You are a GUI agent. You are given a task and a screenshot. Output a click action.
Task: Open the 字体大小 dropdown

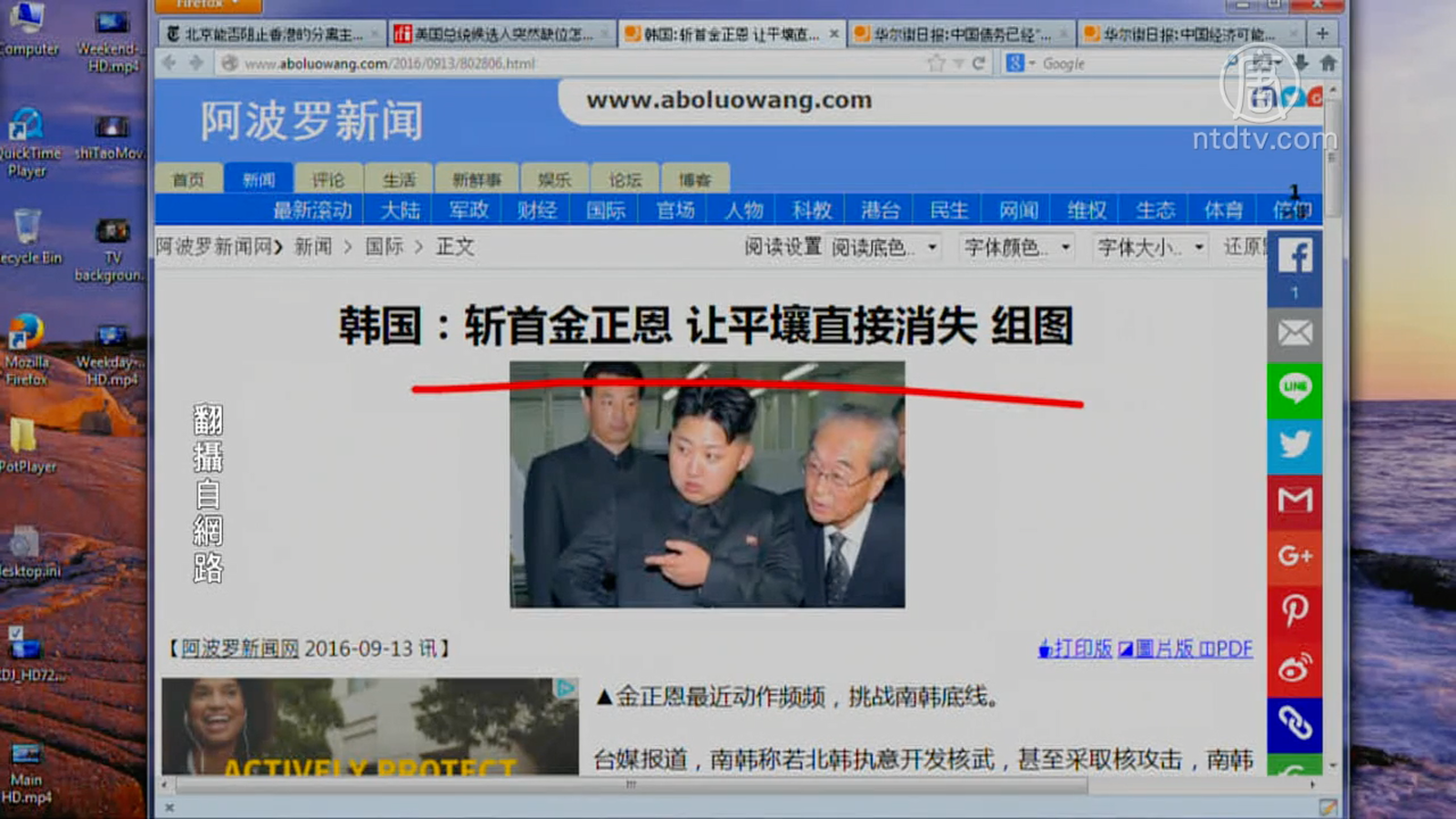click(1150, 248)
